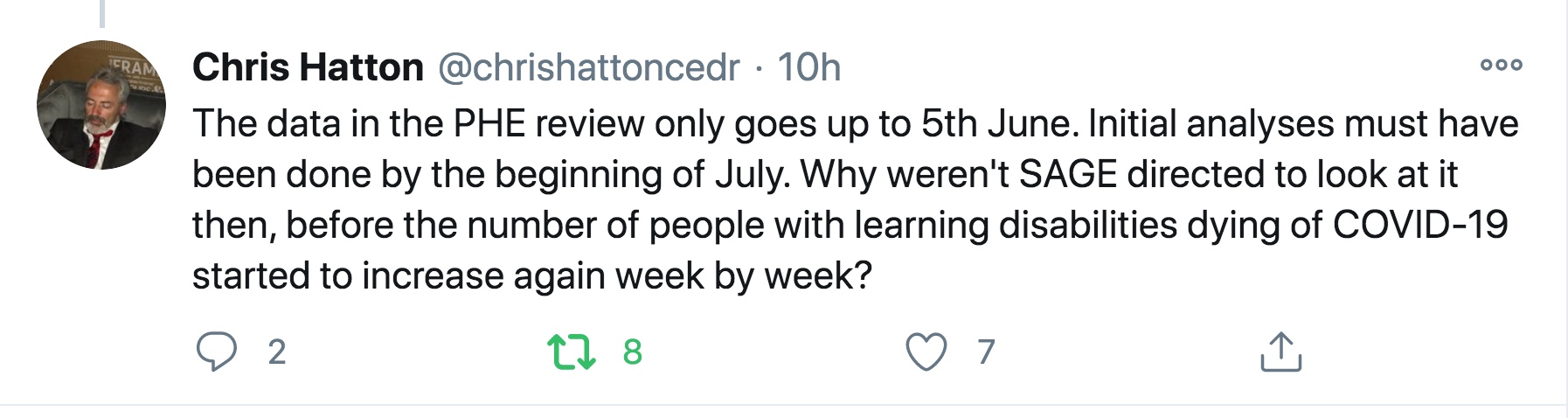
Task: Click the green retweet count 8
Action: point(632,352)
